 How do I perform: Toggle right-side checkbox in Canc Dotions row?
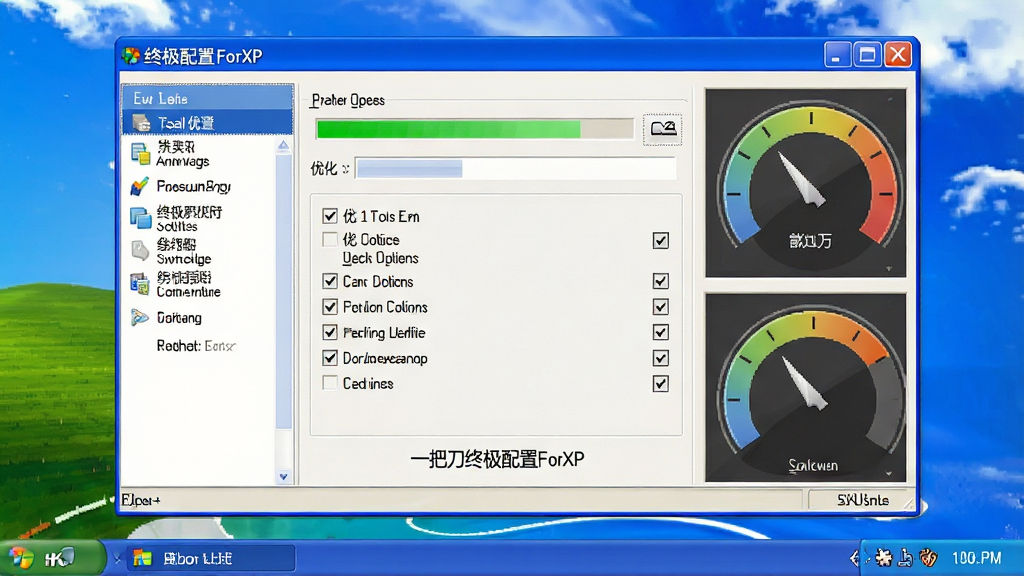660,281
